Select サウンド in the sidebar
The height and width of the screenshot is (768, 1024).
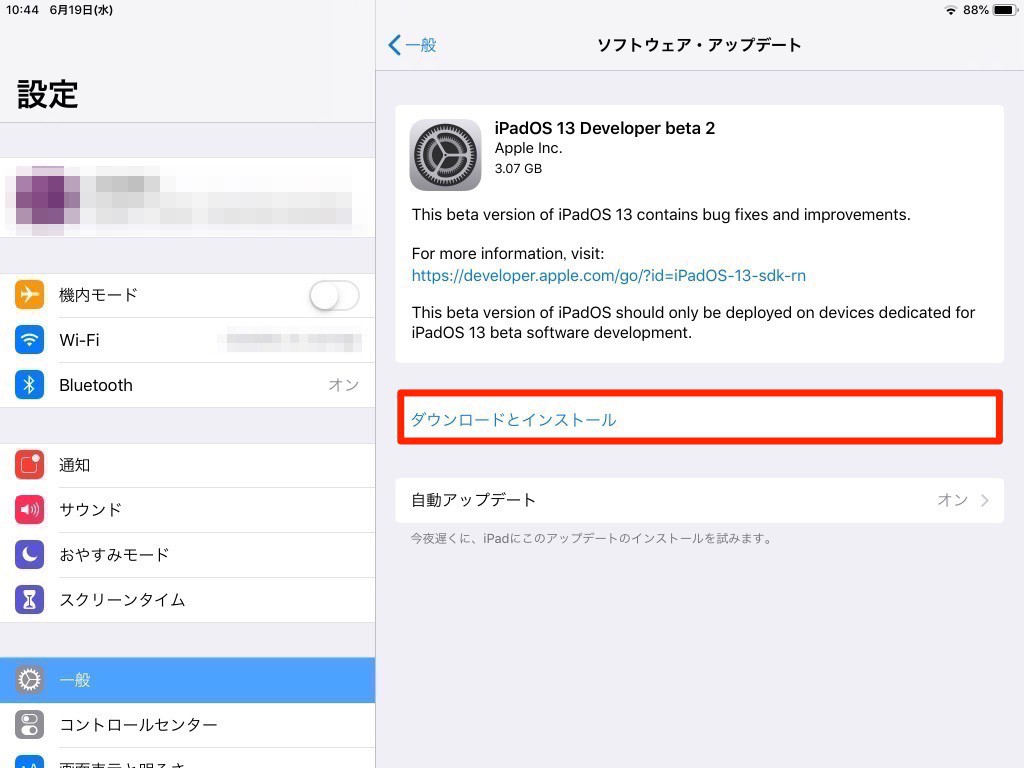[x=187, y=509]
